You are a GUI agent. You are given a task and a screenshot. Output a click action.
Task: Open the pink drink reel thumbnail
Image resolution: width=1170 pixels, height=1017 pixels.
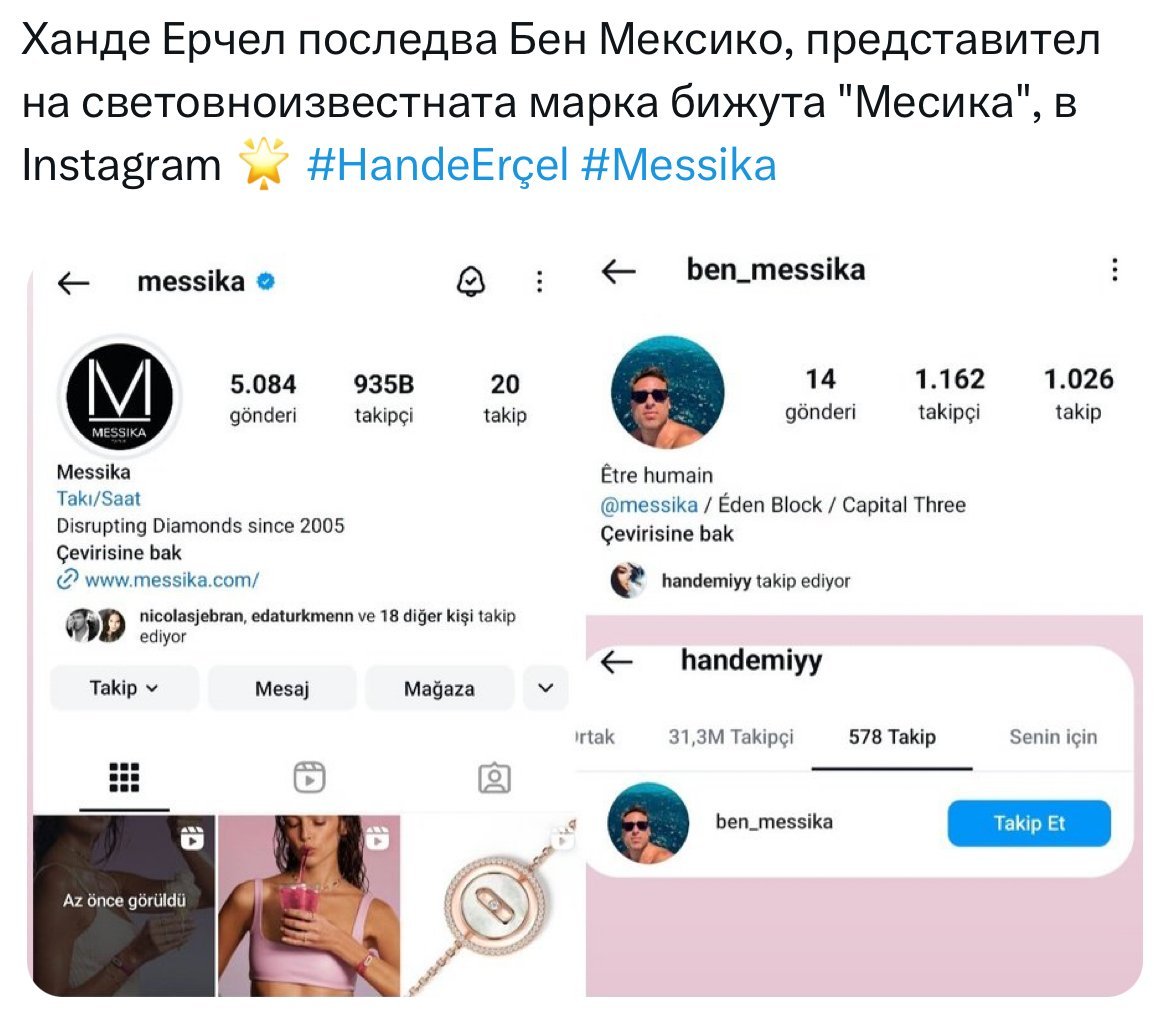pyautogui.click(x=309, y=905)
